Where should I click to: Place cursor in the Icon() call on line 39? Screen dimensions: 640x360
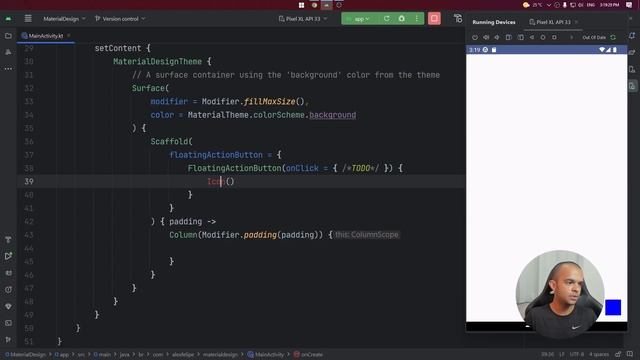[x=220, y=181]
